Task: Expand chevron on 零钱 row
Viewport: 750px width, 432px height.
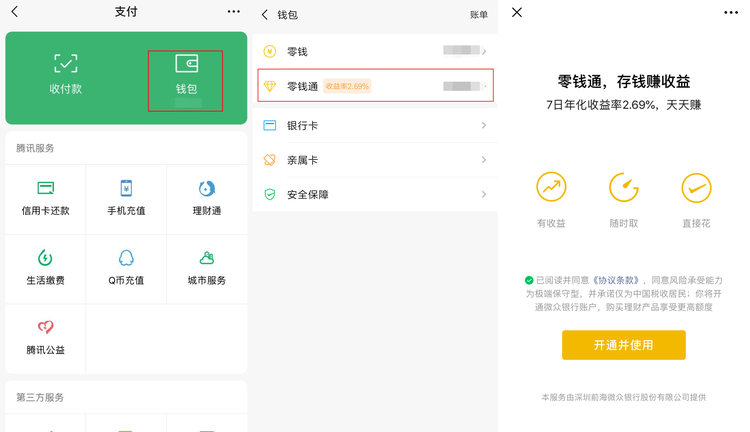Action: point(484,51)
